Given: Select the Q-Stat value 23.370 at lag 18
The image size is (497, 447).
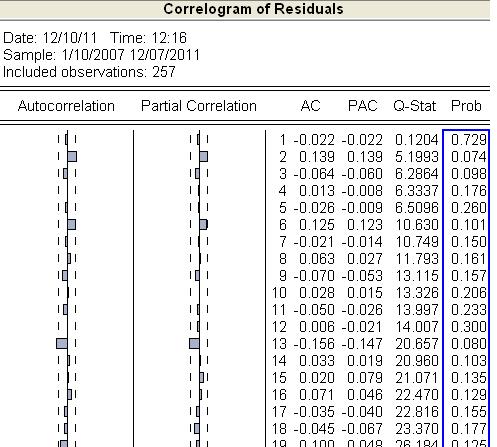Looking at the screenshot, I should coord(417,429).
